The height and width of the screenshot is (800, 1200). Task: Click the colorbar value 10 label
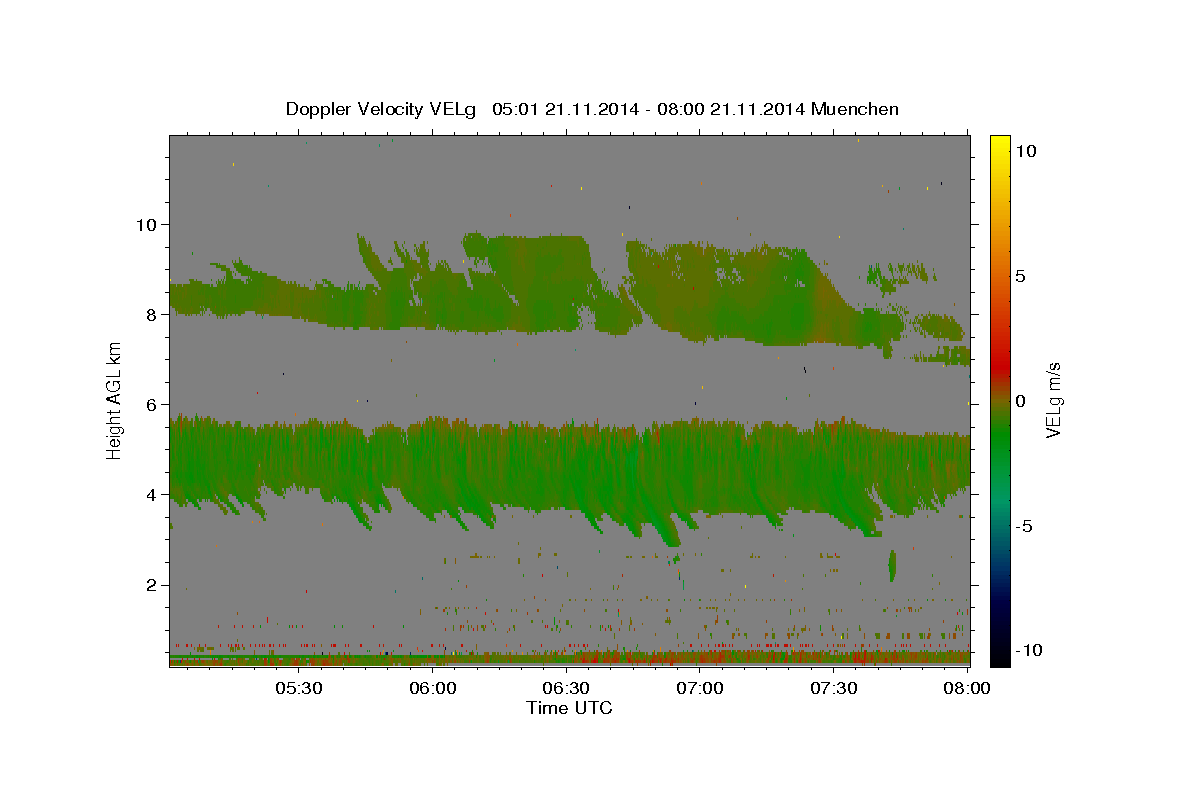click(1025, 151)
